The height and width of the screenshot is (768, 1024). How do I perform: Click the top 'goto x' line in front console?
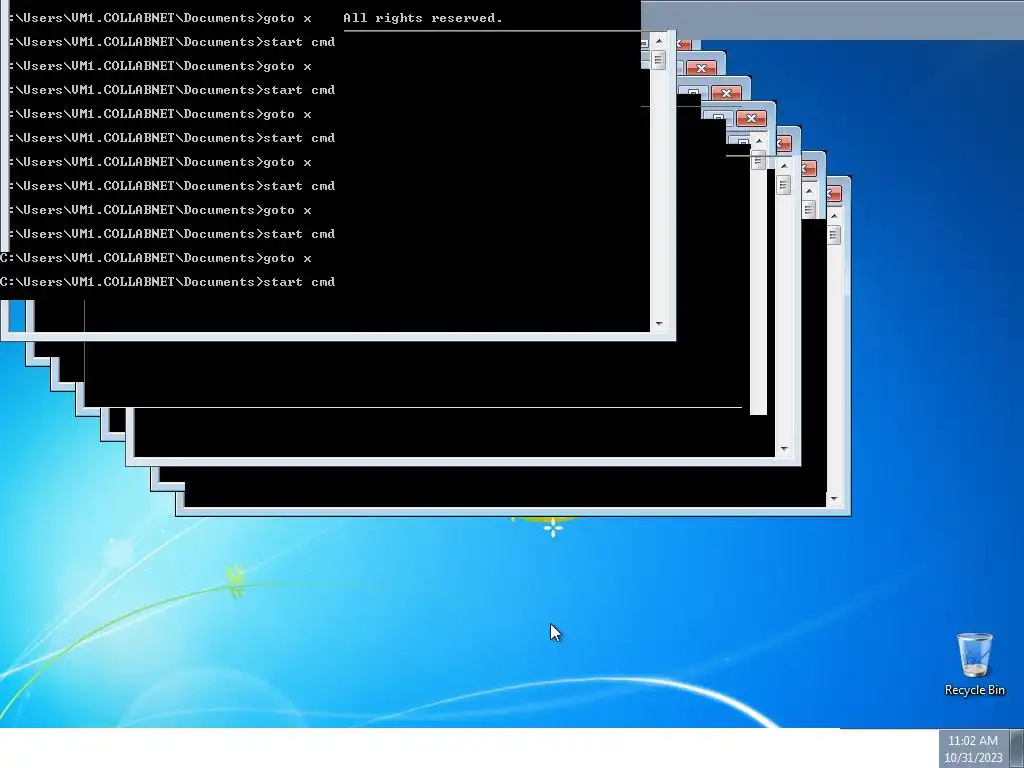pos(287,18)
